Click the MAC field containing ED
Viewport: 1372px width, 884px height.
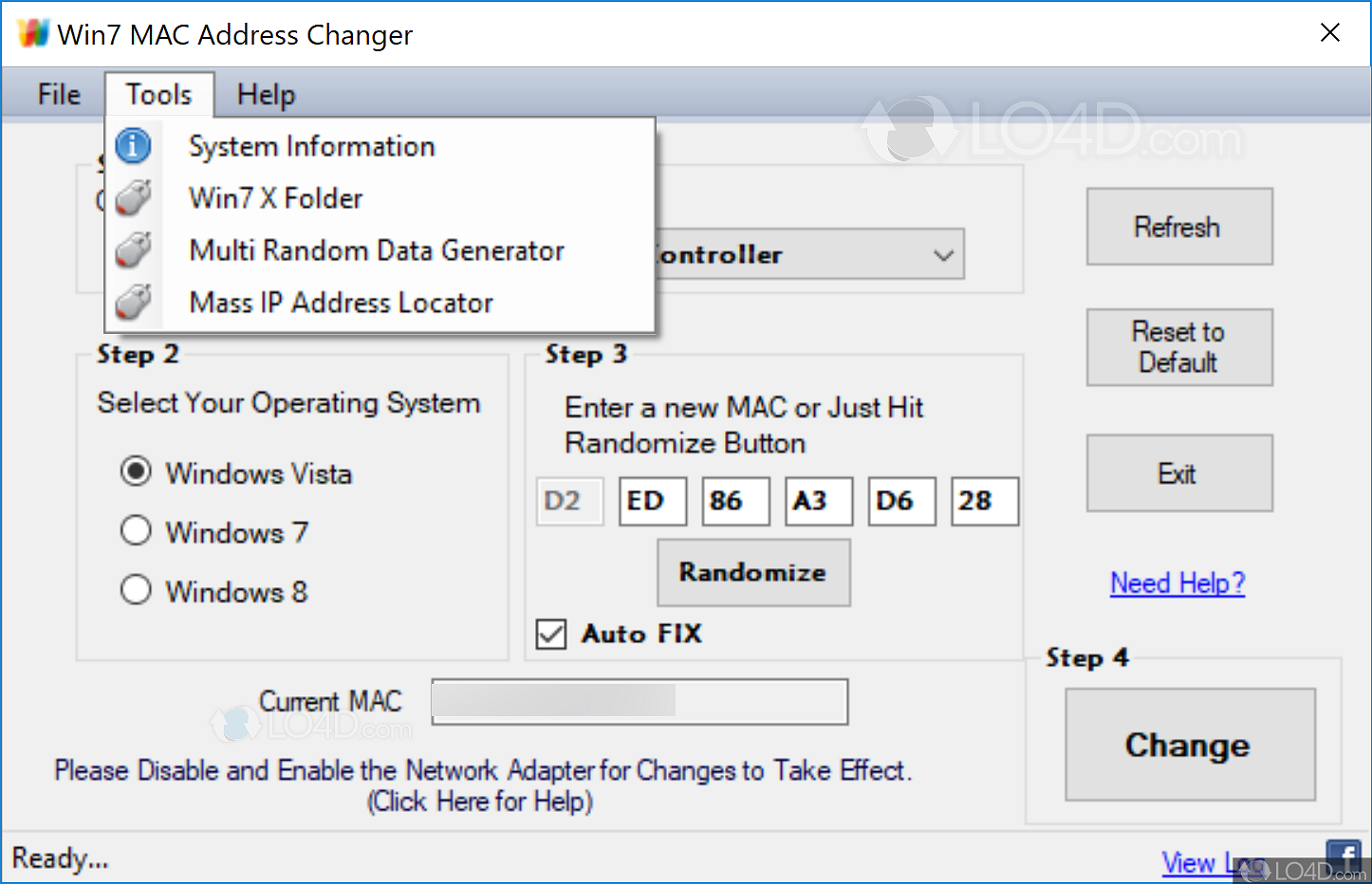[653, 501]
